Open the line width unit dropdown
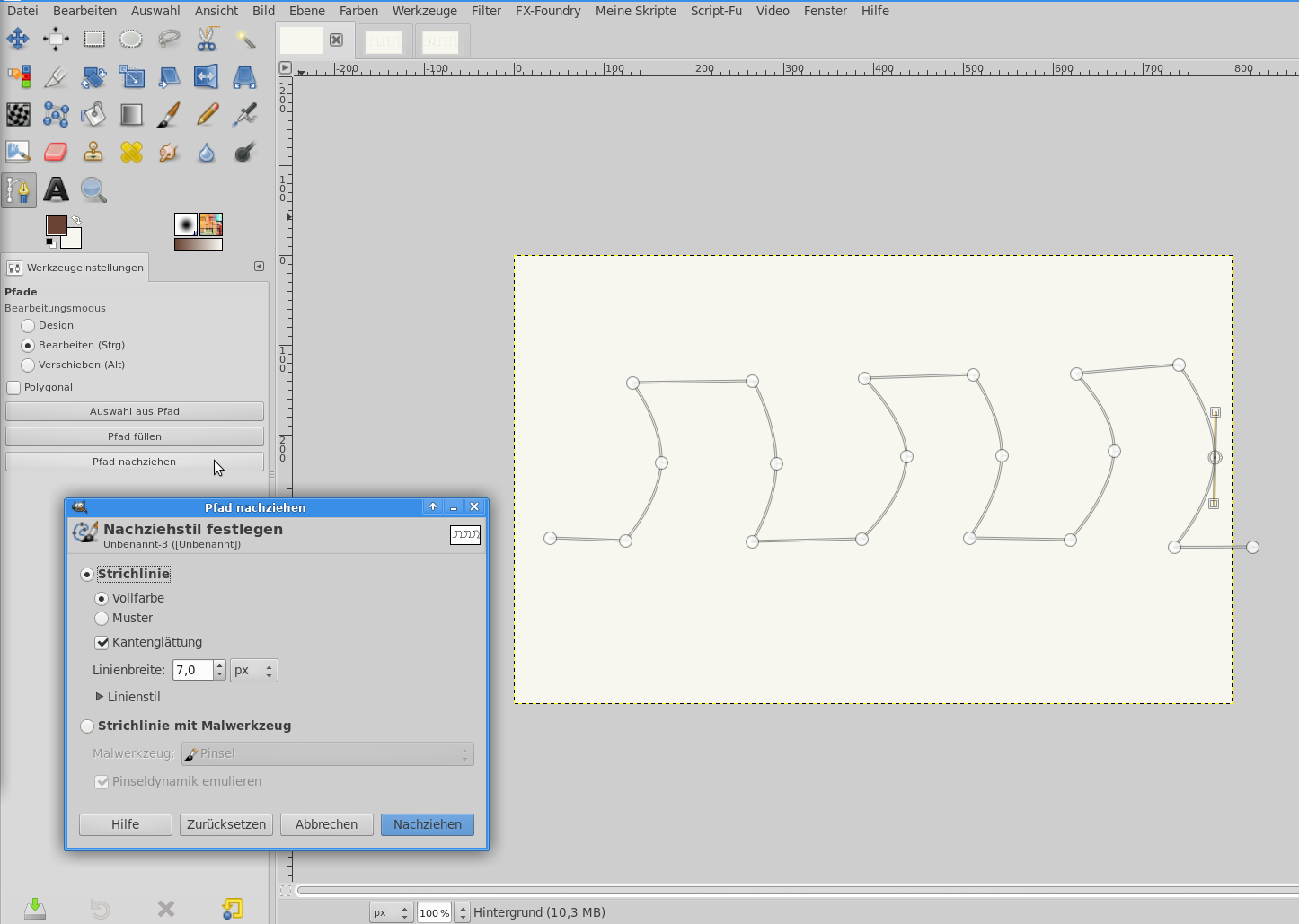Viewport: 1299px width, 924px height. [253, 671]
